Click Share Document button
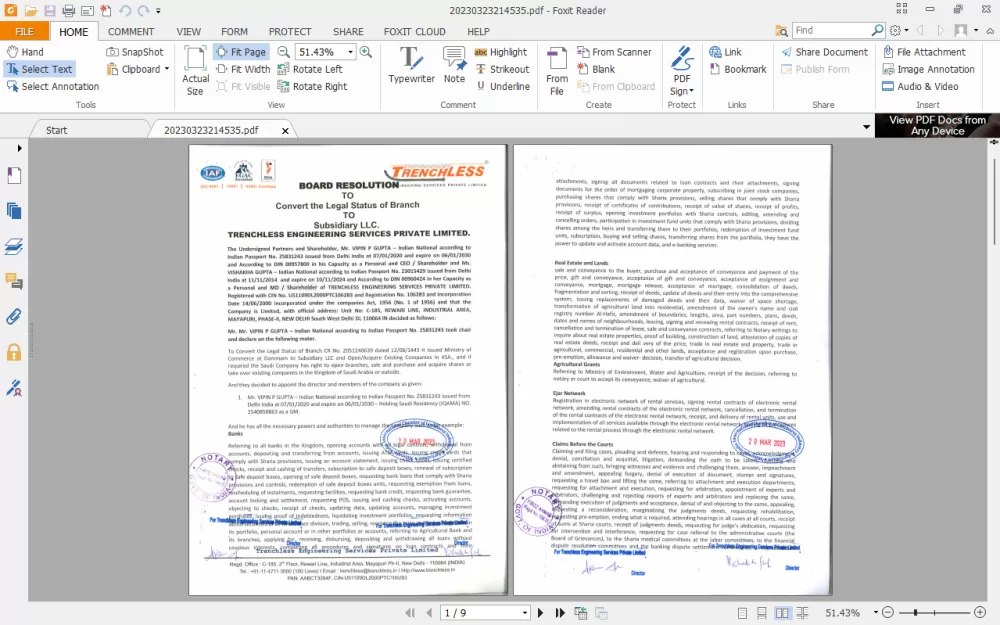Viewport: 1000px width, 625px height. 825,52
